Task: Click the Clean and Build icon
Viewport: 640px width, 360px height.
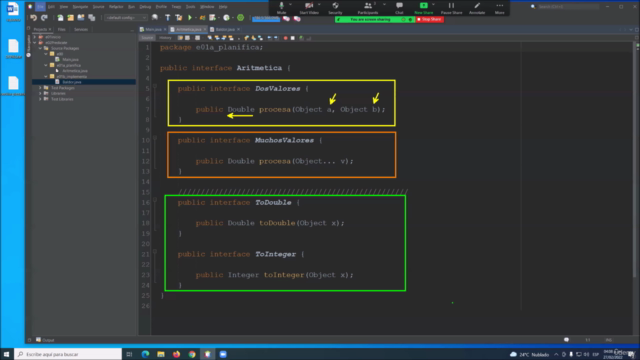Action: [178, 18]
